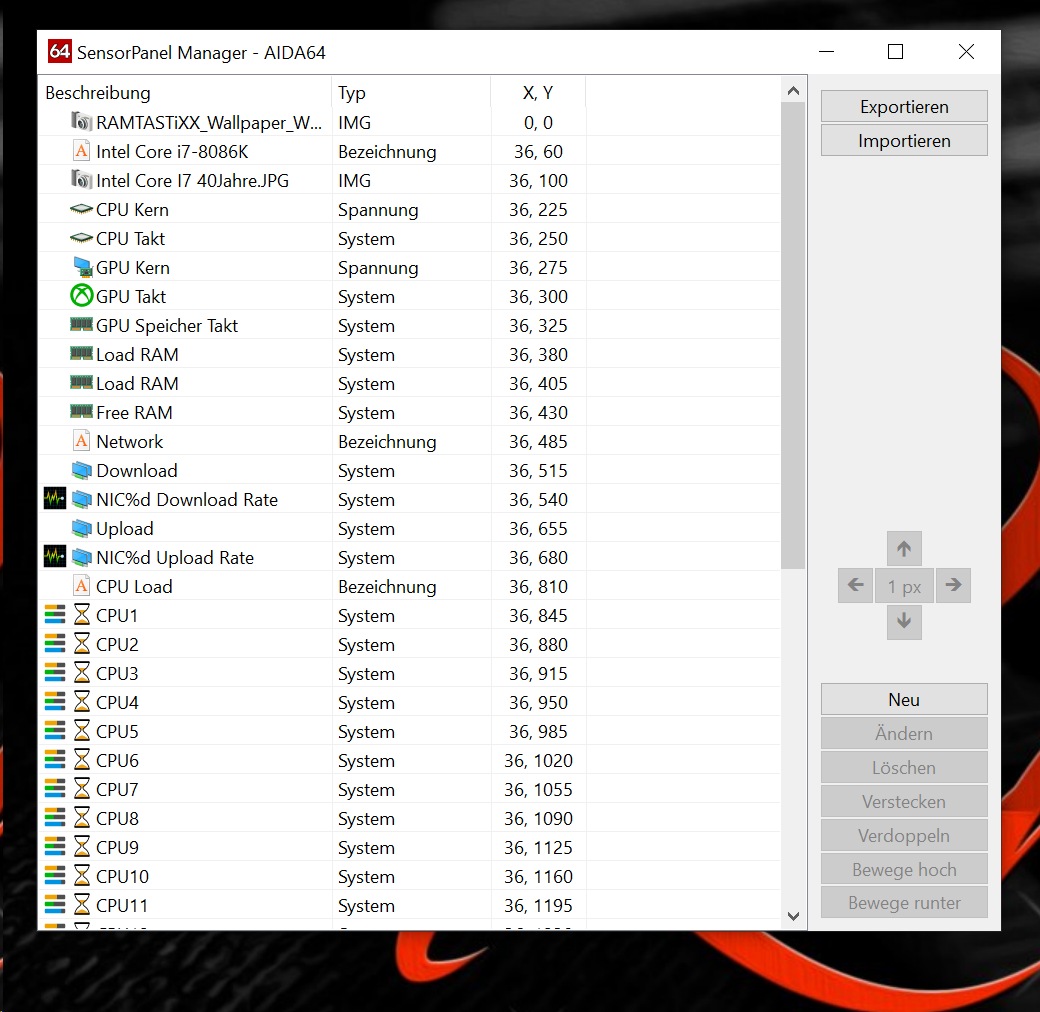Viewport: 1040px width, 1012px height.
Task: Select the CPU9 list row
Action: (409, 847)
